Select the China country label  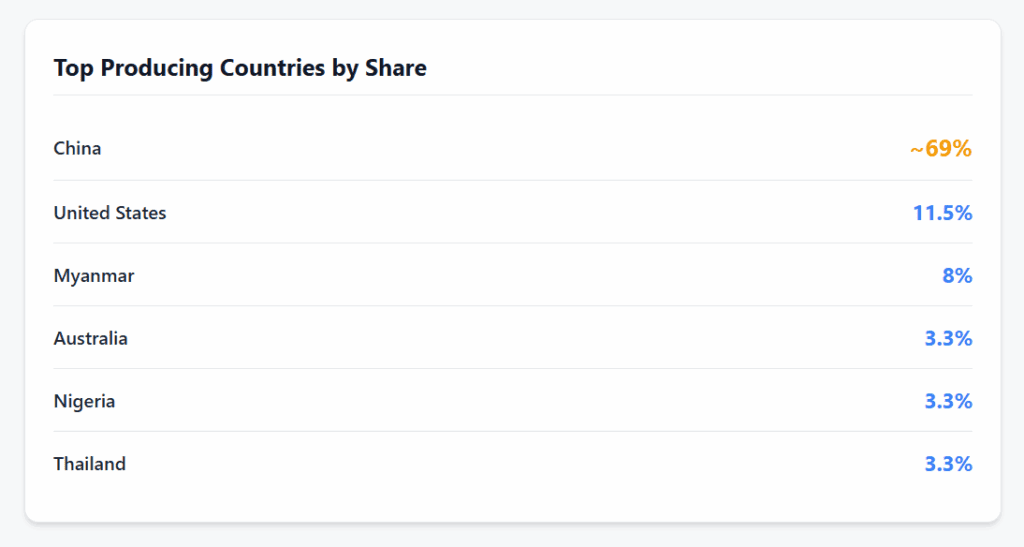77,148
